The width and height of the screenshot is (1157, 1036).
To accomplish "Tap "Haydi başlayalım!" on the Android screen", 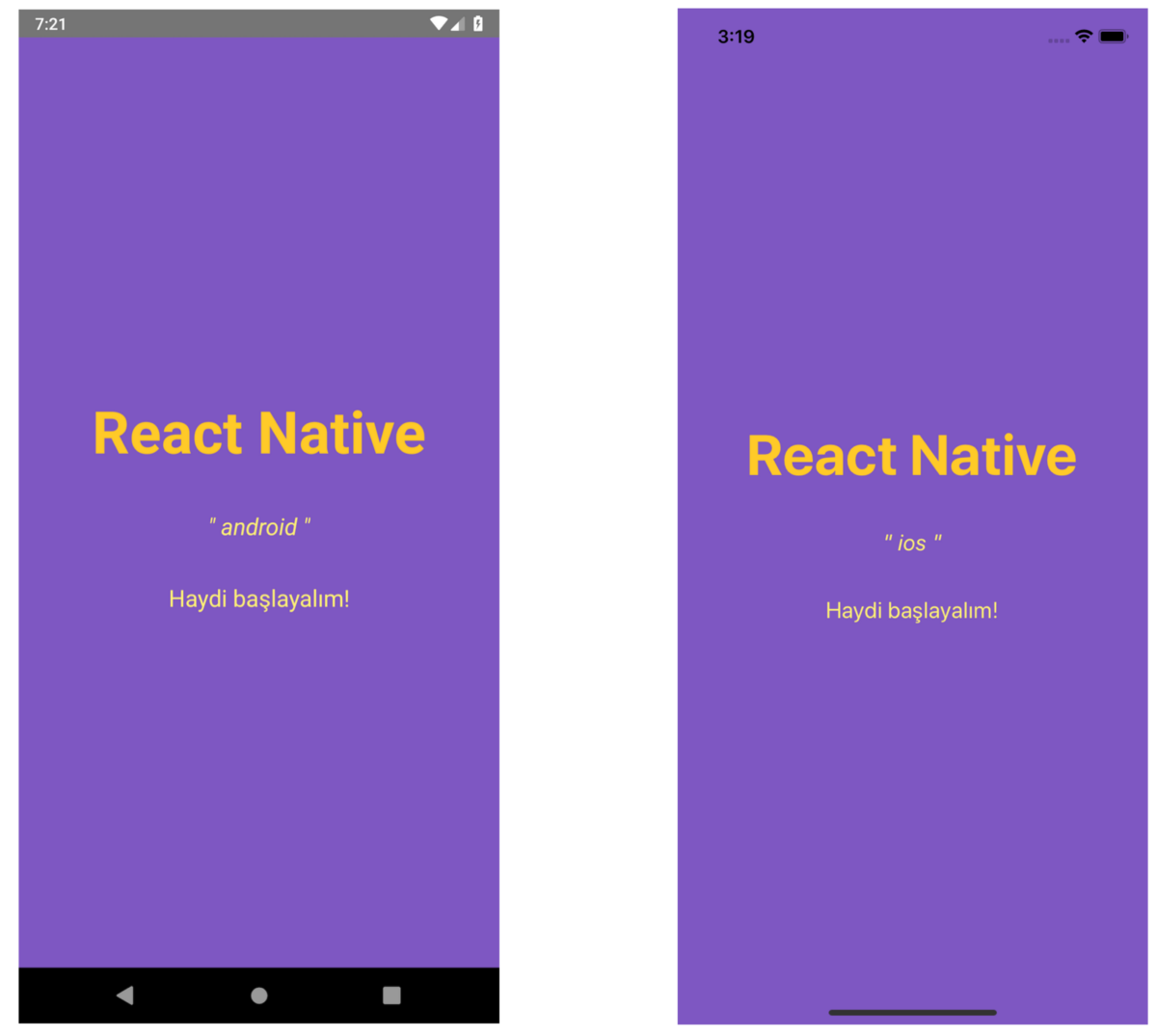I will pos(258,599).
